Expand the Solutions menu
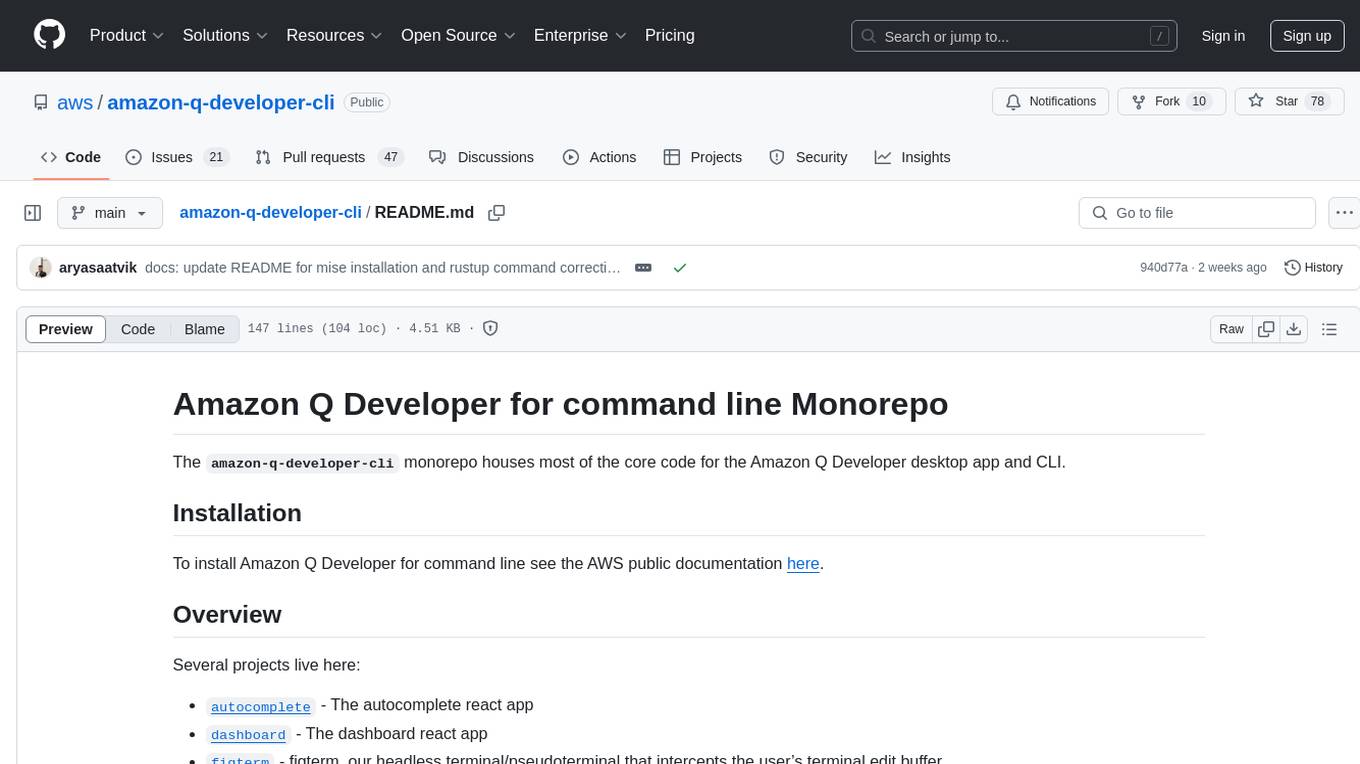The height and width of the screenshot is (764, 1360). (x=225, y=35)
